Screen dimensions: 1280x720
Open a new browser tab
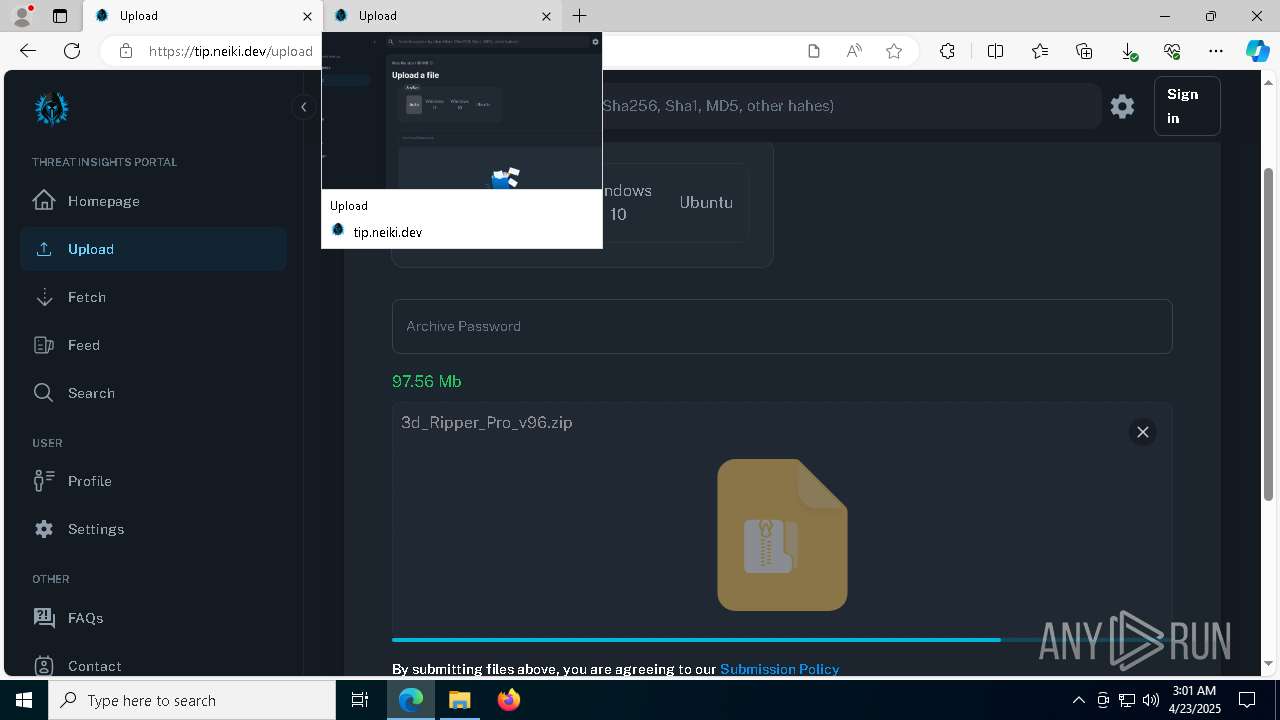click(x=580, y=16)
